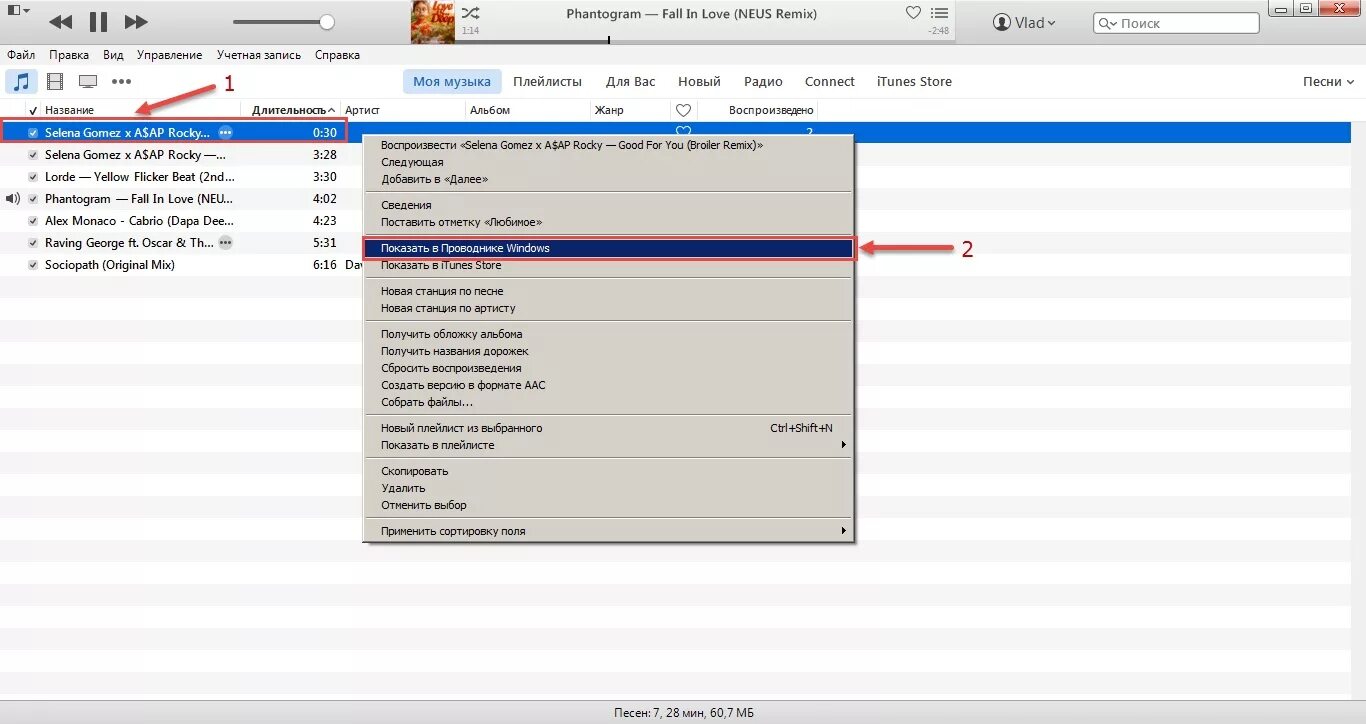Viewport: 1366px width, 724px height.
Task: Uncheck the Lorde Yellow Flicker Beat track
Action: pyautogui.click(x=33, y=177)
